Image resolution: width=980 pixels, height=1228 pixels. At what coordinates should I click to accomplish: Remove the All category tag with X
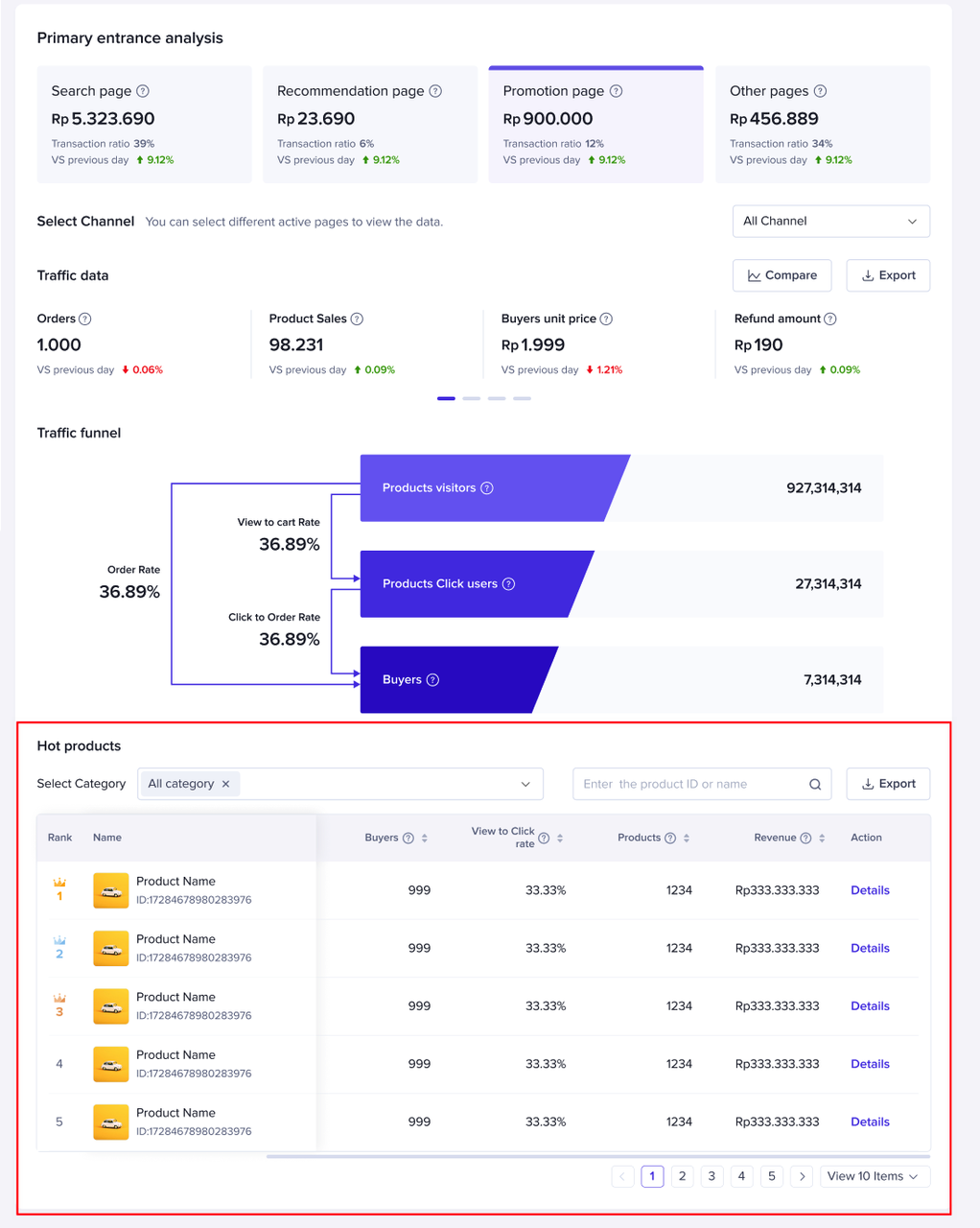pos(226,784)
